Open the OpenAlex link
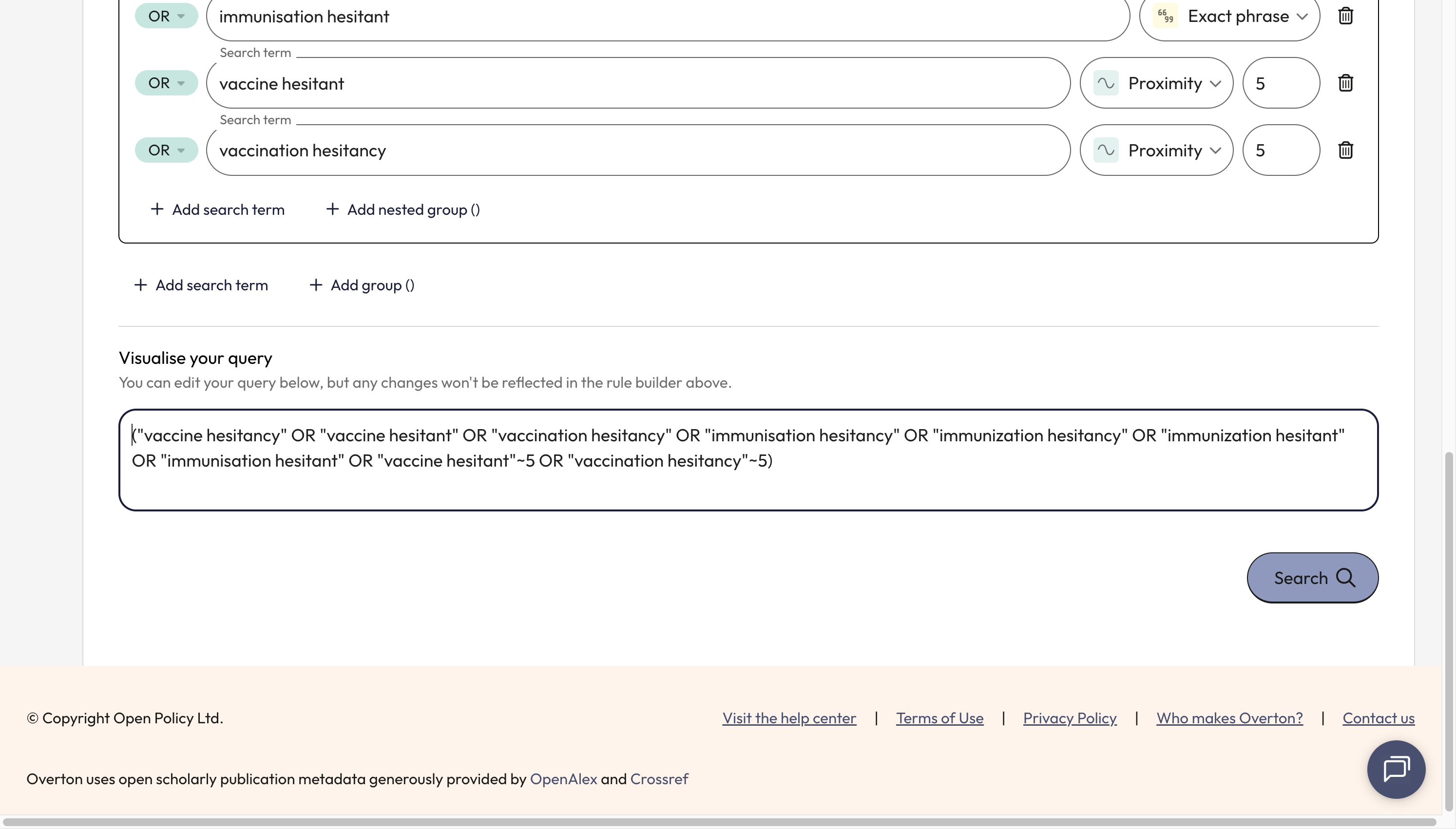The width and height of the screenshot is (1456, 829). [x=563, y=778]
